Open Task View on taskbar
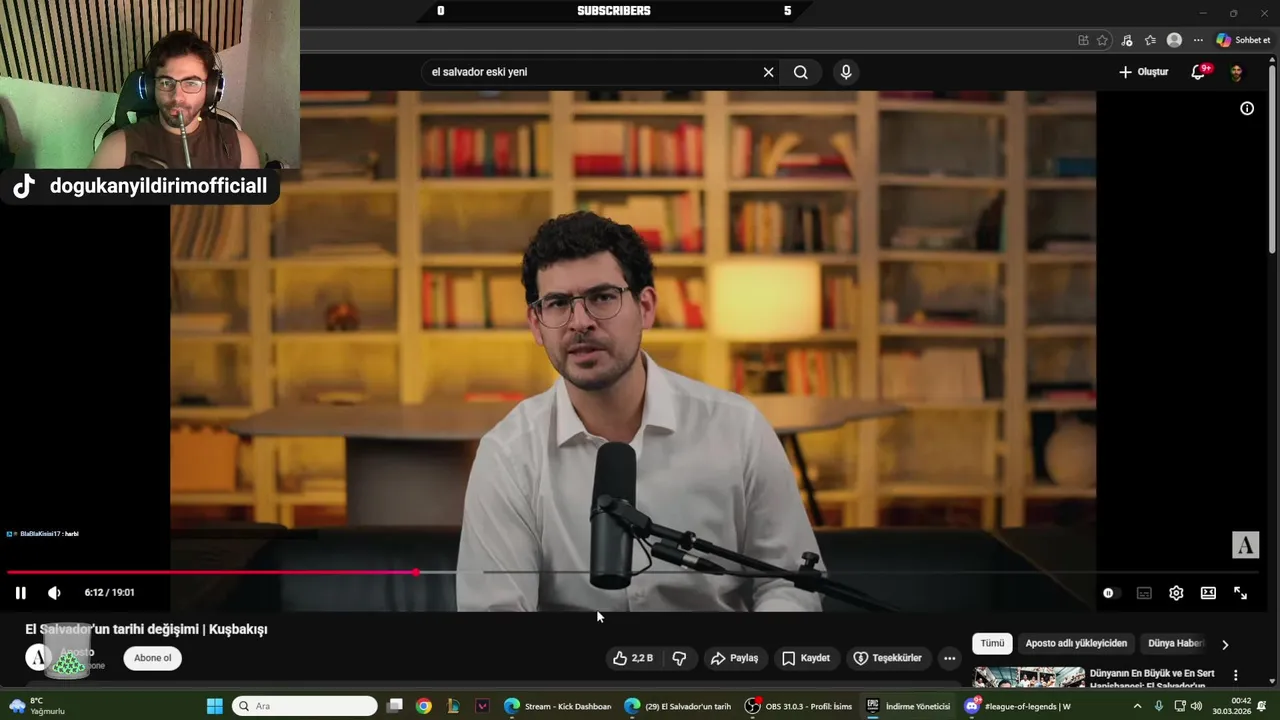This screenshot has width=1280, height=720. coord(395,706)
